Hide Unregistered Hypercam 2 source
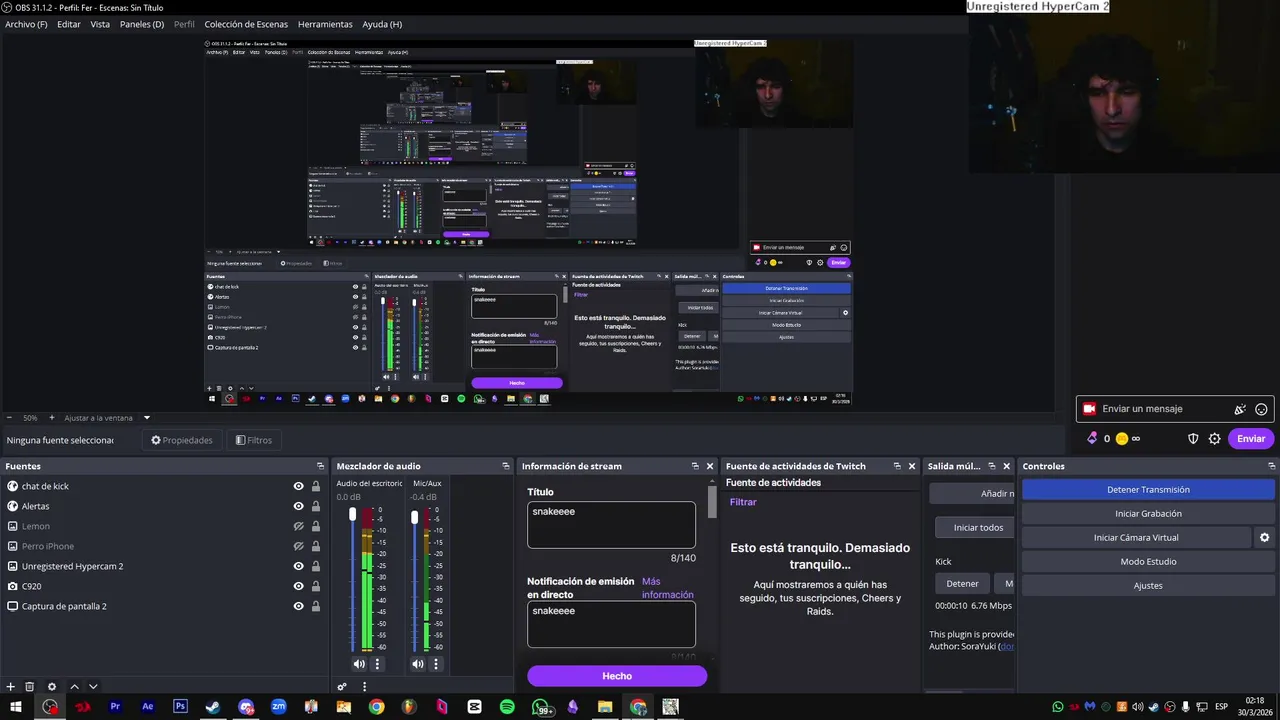This screenshot has width=1280, height=720. tap(298, 566)
